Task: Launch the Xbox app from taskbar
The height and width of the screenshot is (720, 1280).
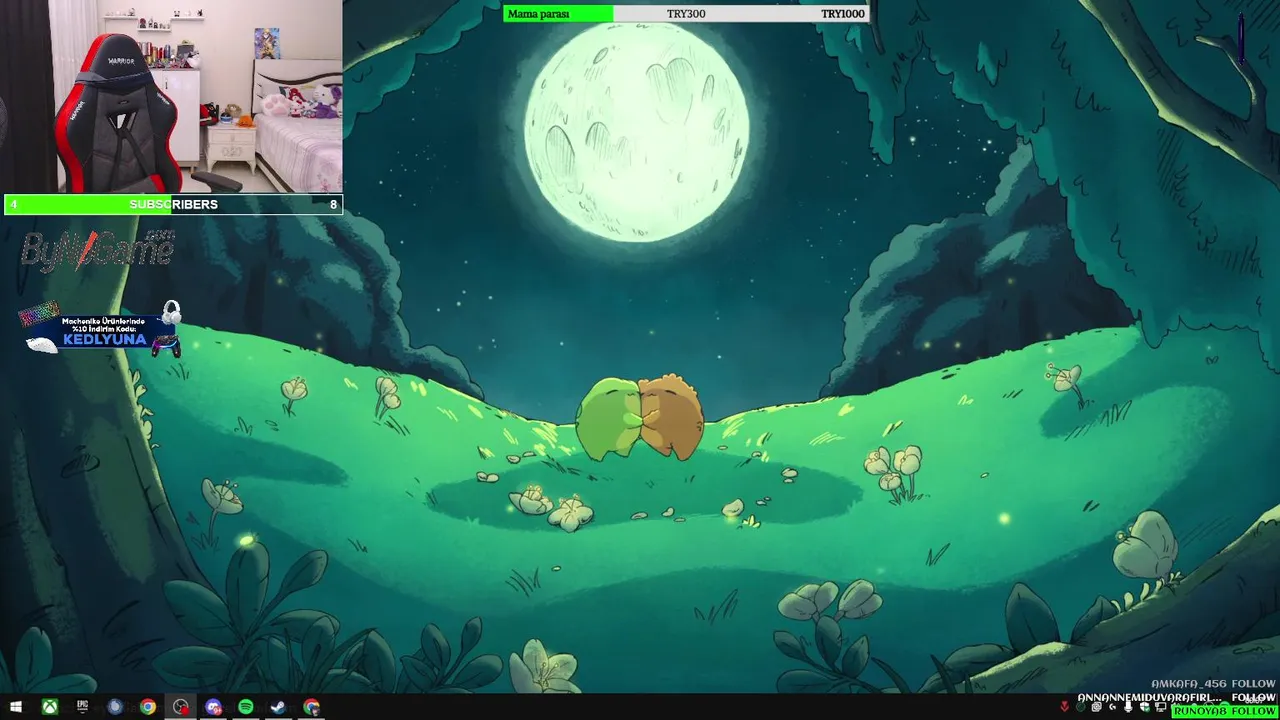Action: click(x=49, y=707)
